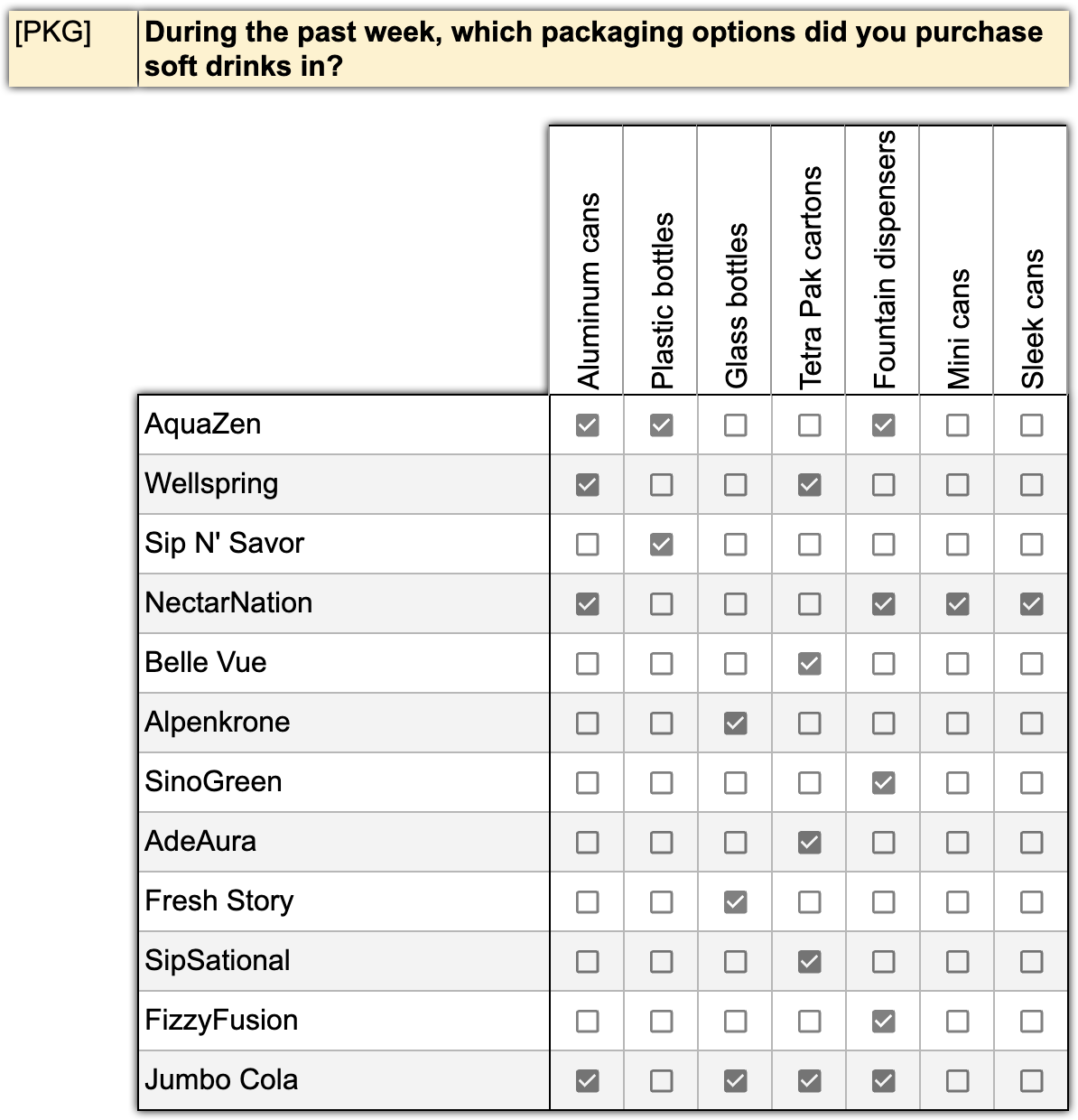1078x1120 pixels.
Task: Uncheck Mini cans for NectarNation
Action: pos(957,603)
